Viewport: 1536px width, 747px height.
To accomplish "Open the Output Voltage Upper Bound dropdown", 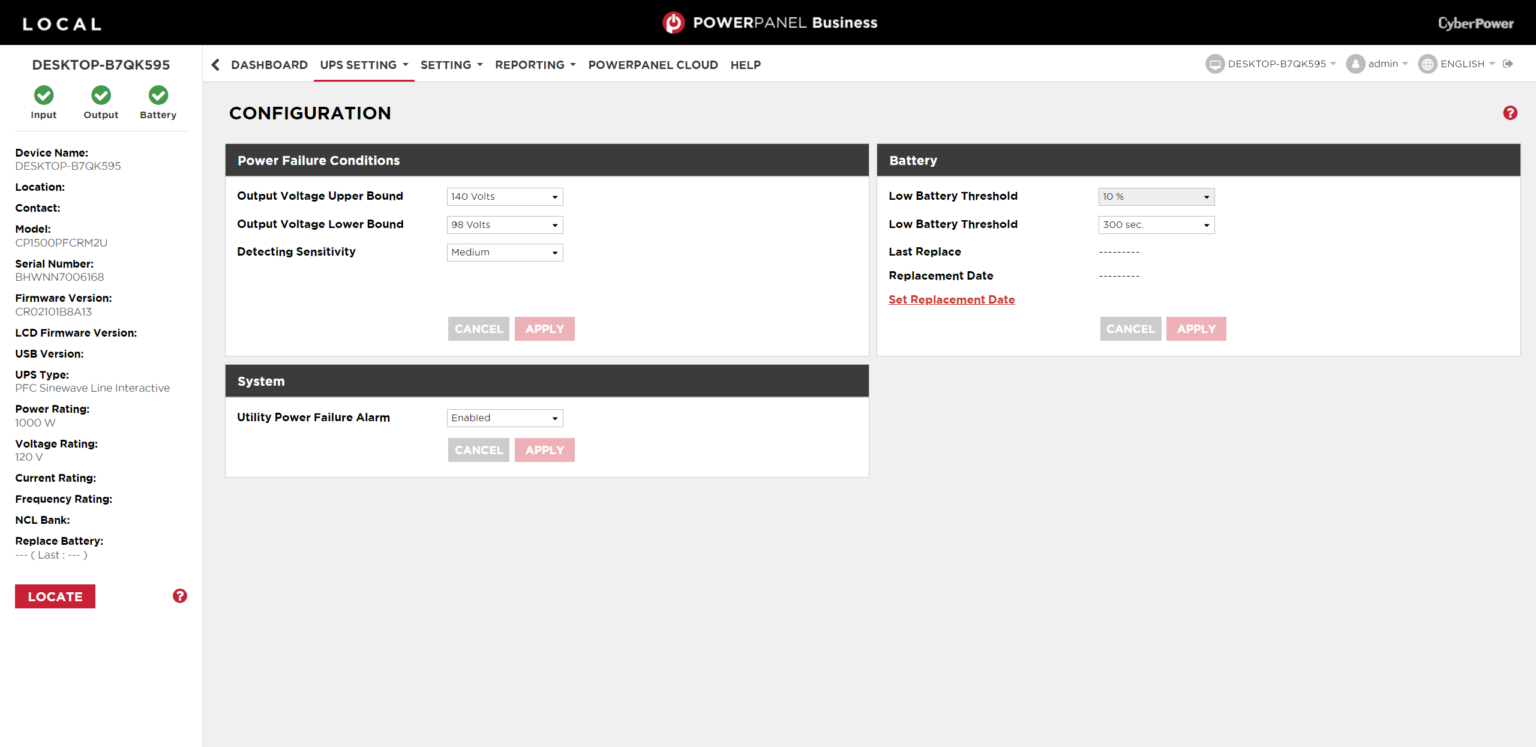I will coord(505,197).
